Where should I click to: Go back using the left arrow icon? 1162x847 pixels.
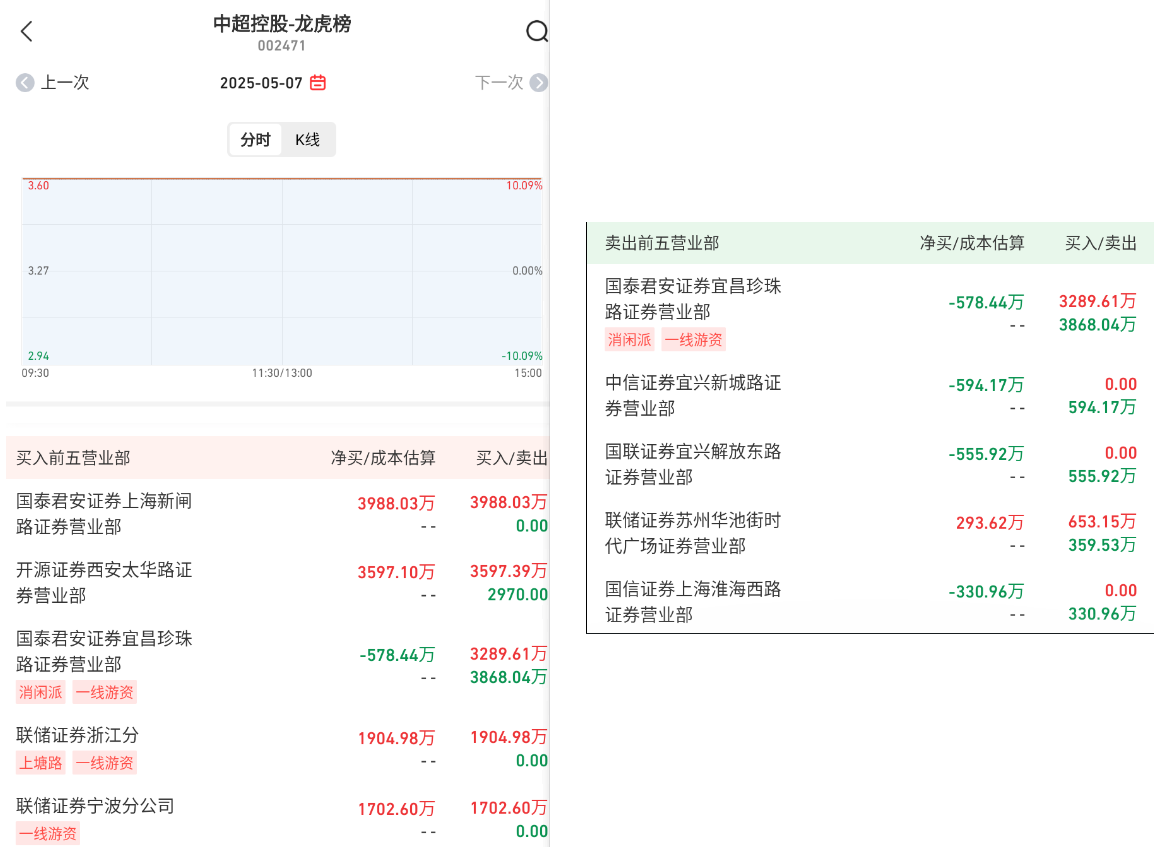27,32
